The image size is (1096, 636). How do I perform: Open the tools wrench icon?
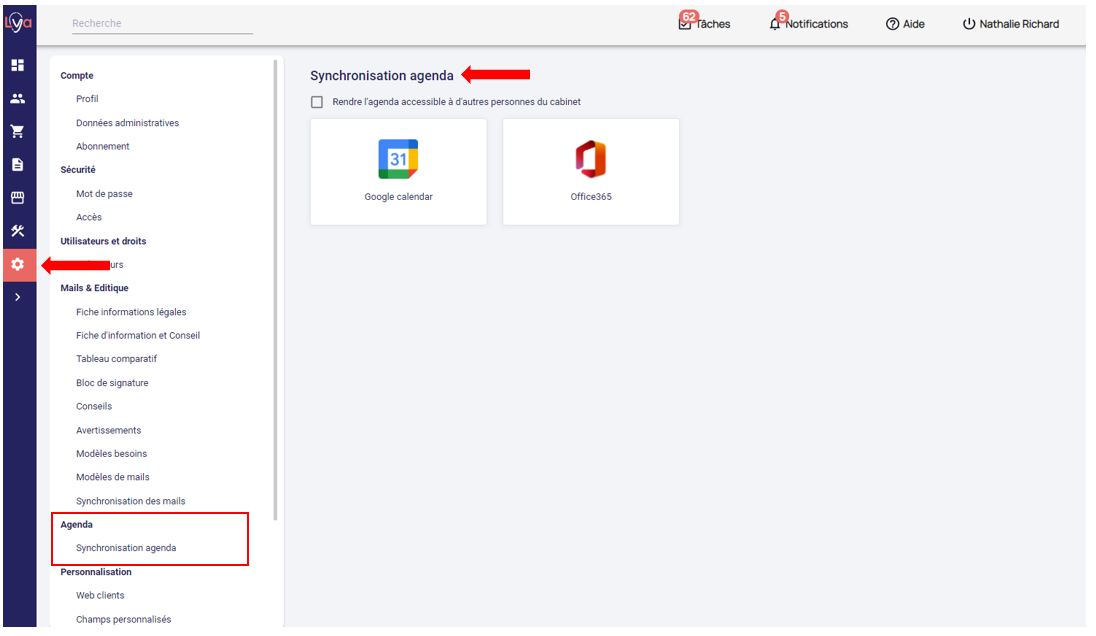[x=17, y=231]
